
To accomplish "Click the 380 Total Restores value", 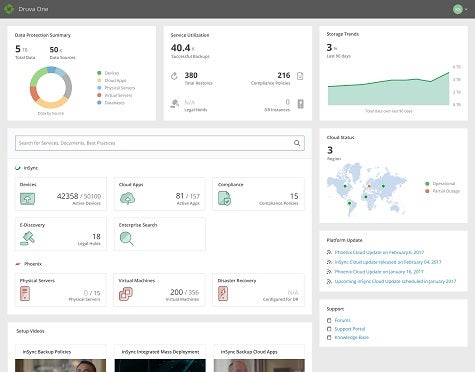I will click(x=191, y=75).
